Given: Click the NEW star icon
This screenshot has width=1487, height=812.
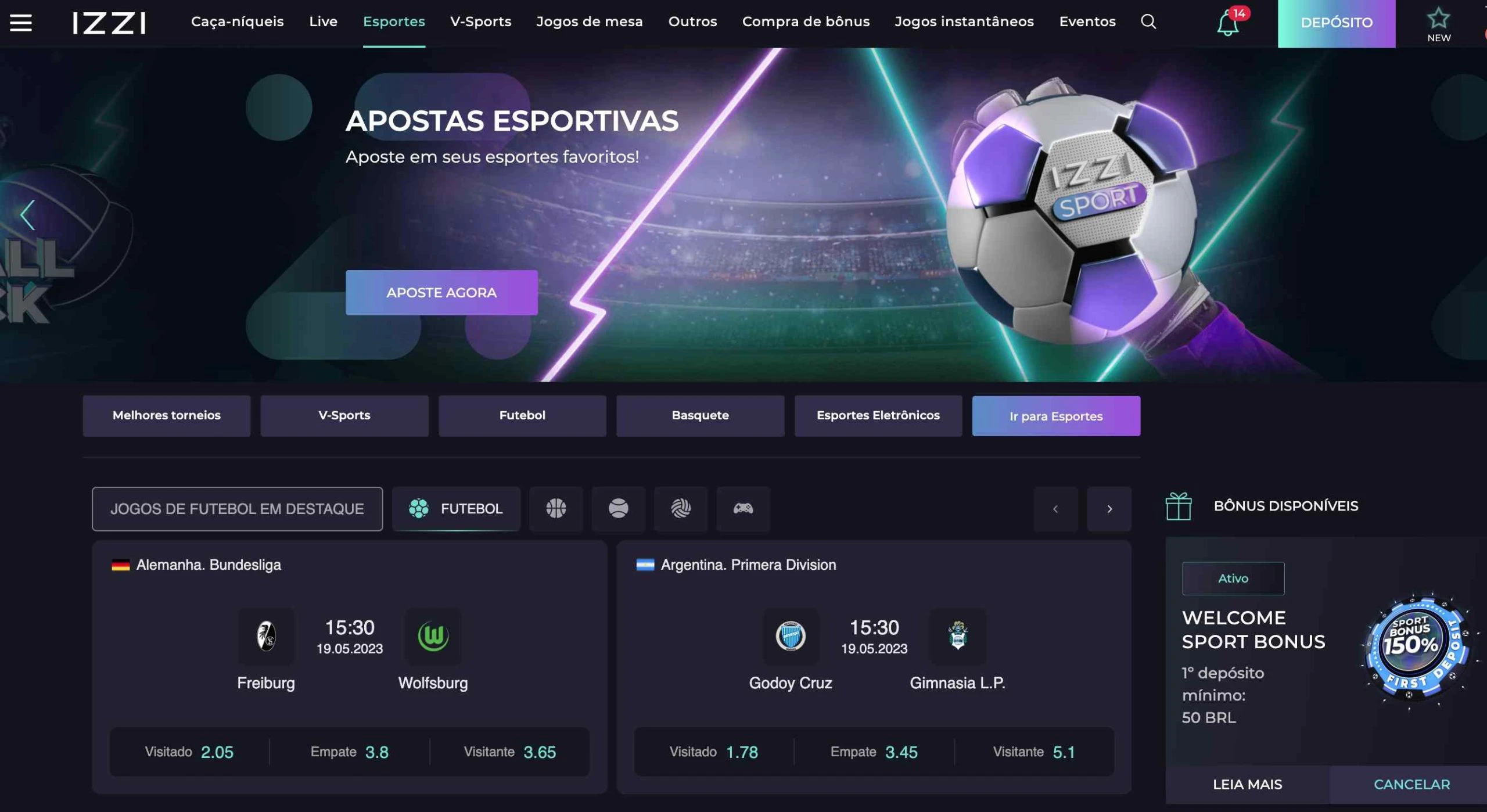Looking at the screenshot, I should click(1438, 24).
